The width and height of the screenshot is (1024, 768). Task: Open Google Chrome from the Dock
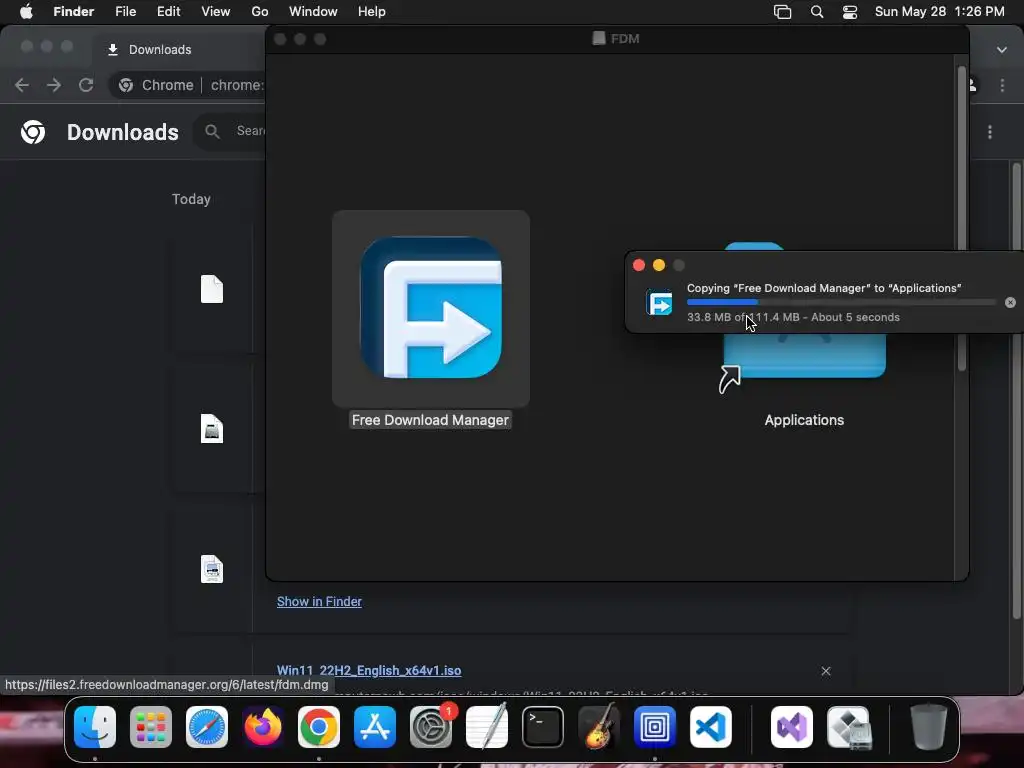click(x=319, y=727)
